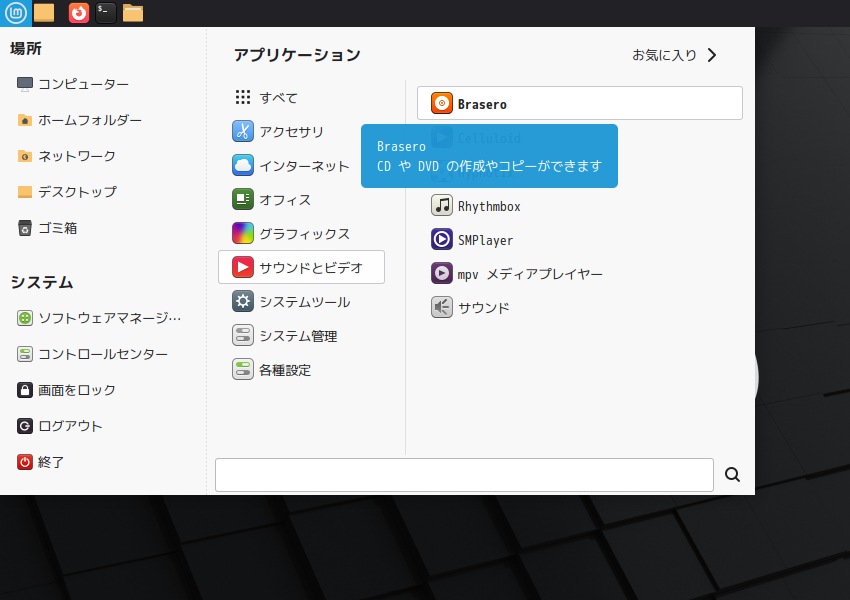
Task: Click the システム管理 category icon
Action: pyautogui.click(x=243, y=336)
